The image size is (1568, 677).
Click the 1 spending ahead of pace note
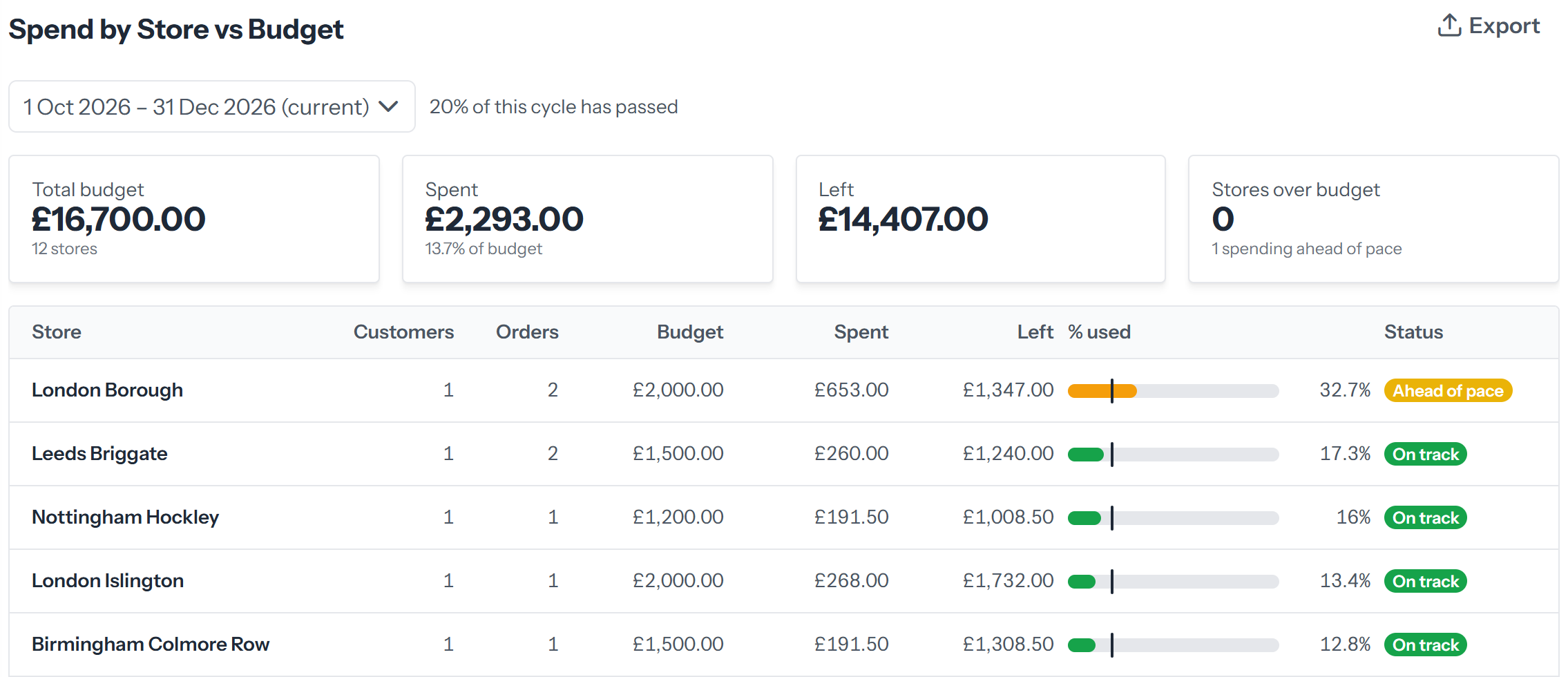(x=1307, y=249)
